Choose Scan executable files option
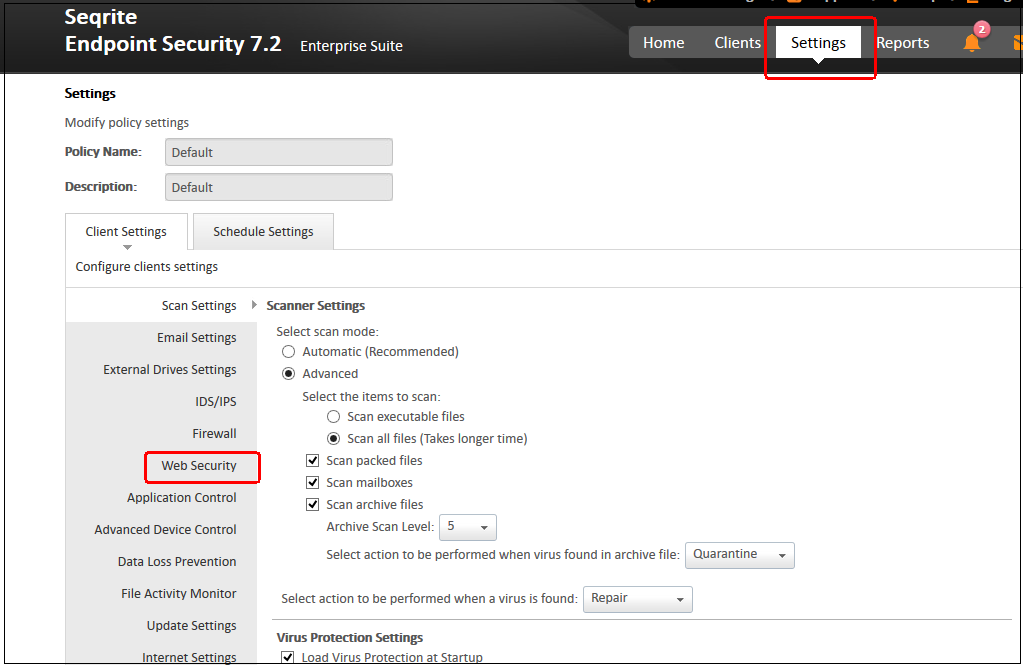Viewport: 1023px width, 665px height. coord(333,416)
